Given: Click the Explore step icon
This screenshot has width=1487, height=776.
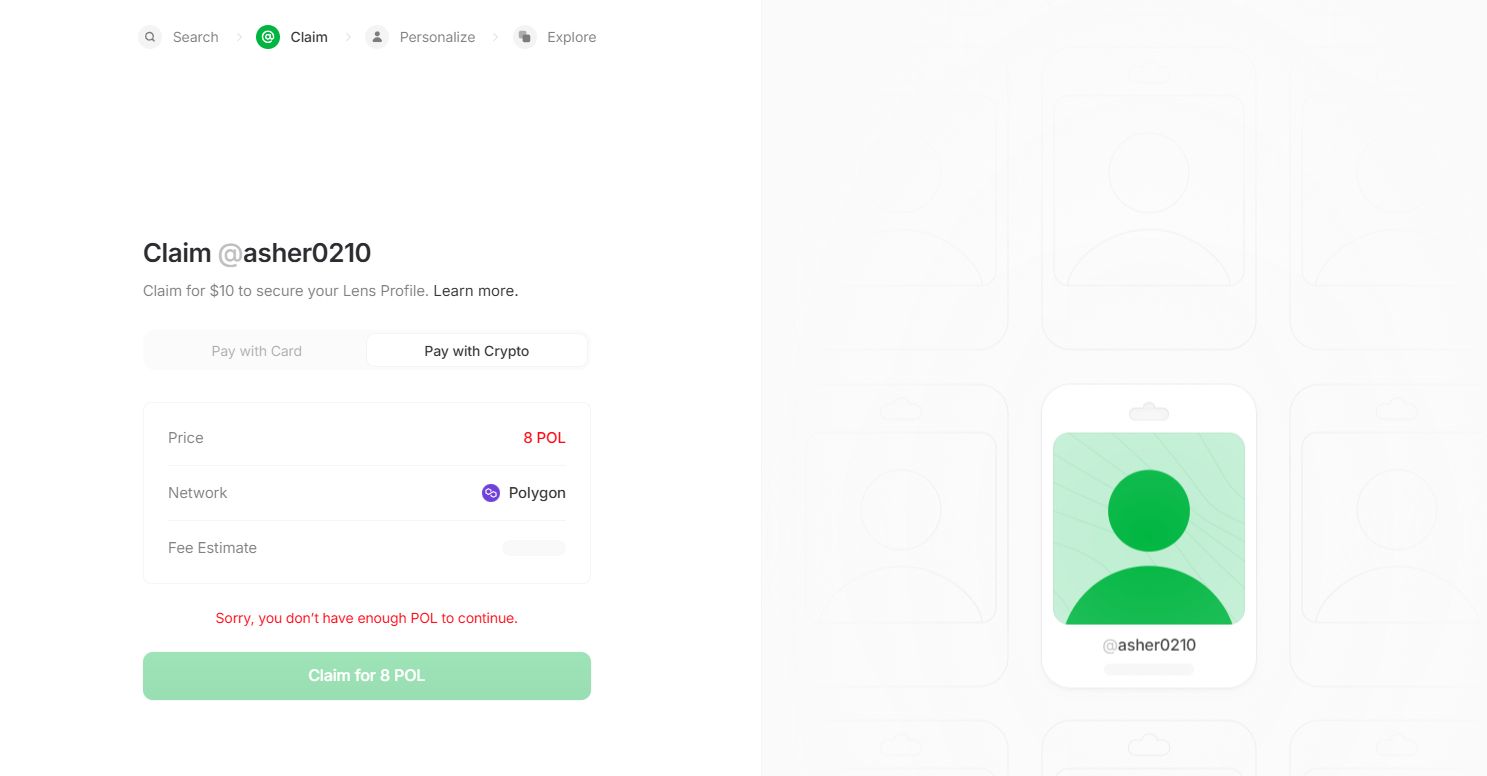Looking at the screenshot, I should click(525, 37).
